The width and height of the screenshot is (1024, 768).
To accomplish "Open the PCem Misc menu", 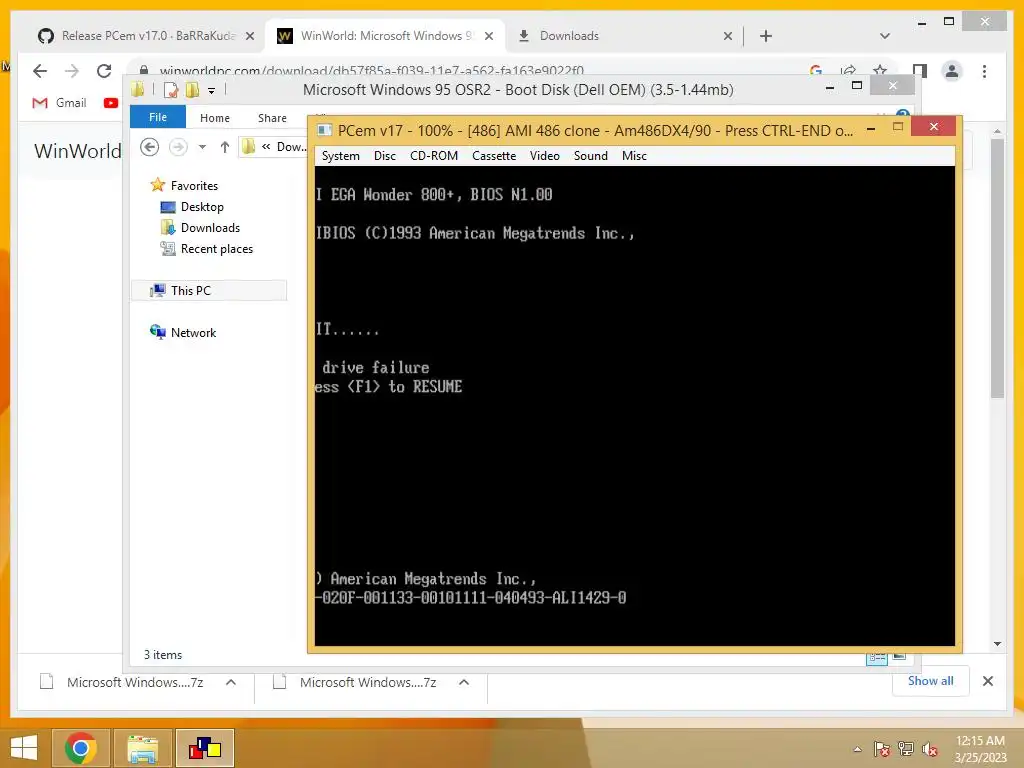I will 633,155.
